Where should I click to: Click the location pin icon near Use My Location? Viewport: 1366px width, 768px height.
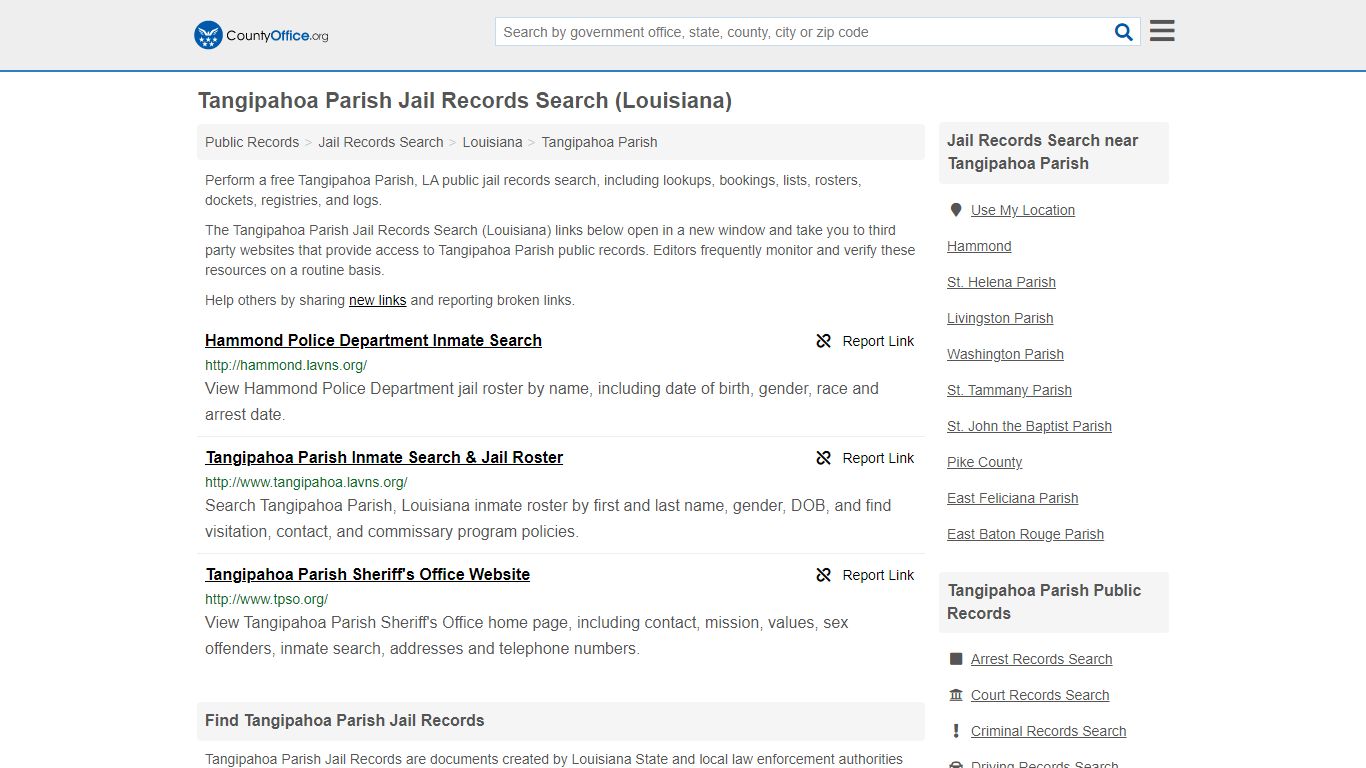956,210
